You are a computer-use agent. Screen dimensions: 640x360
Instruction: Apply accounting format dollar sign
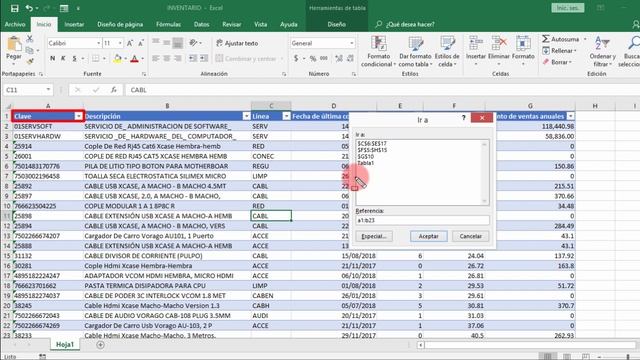point(296,59)
